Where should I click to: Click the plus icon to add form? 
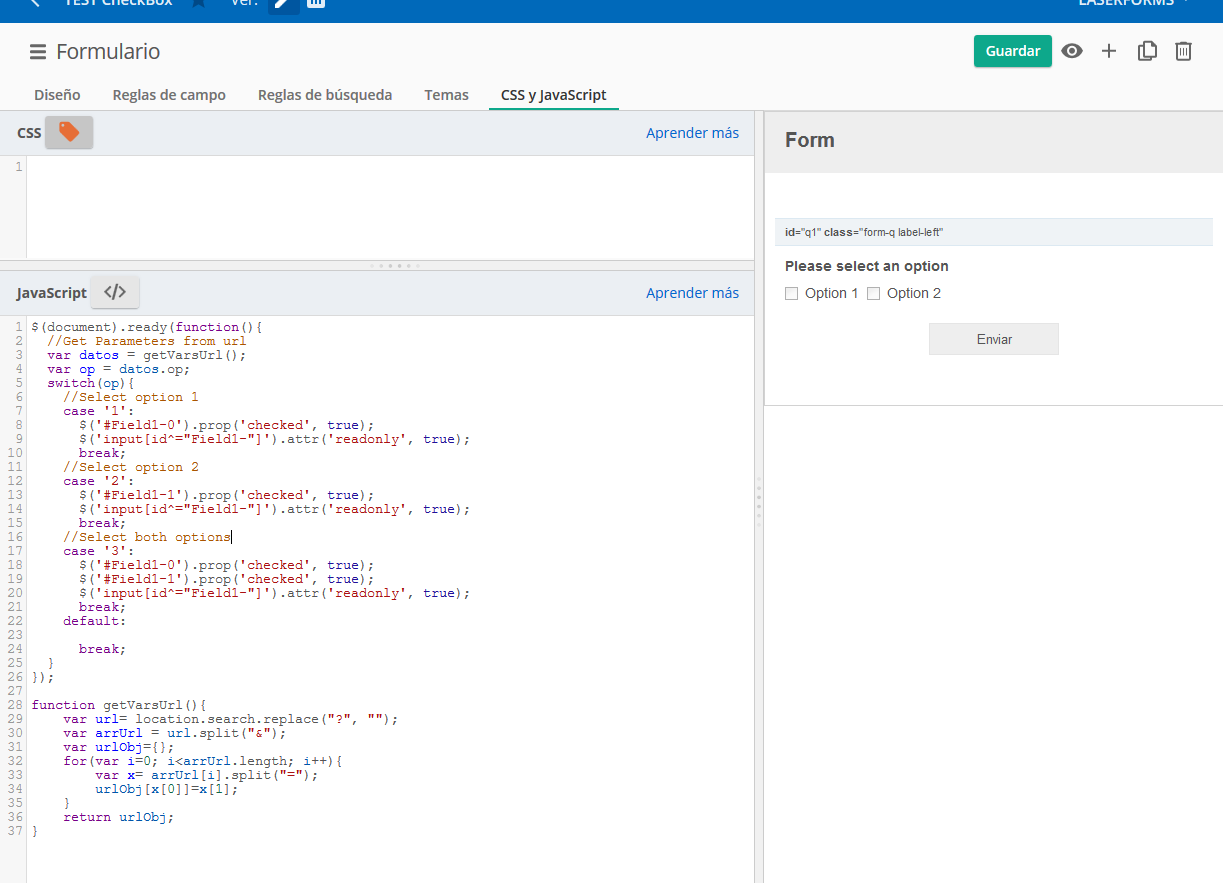[x=1109, y=51]
